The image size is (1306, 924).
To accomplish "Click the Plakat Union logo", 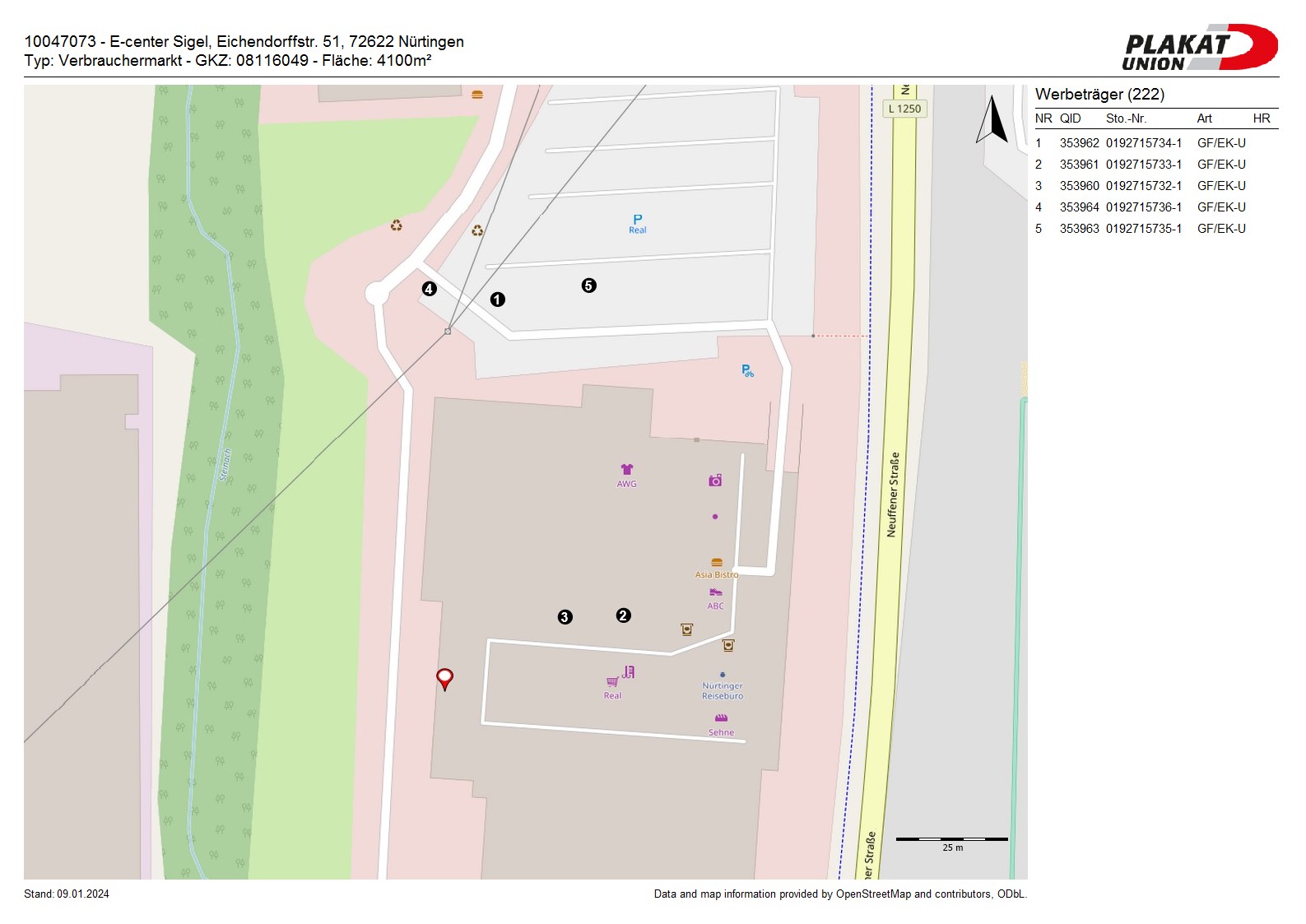I will [x=1199, y=48].
